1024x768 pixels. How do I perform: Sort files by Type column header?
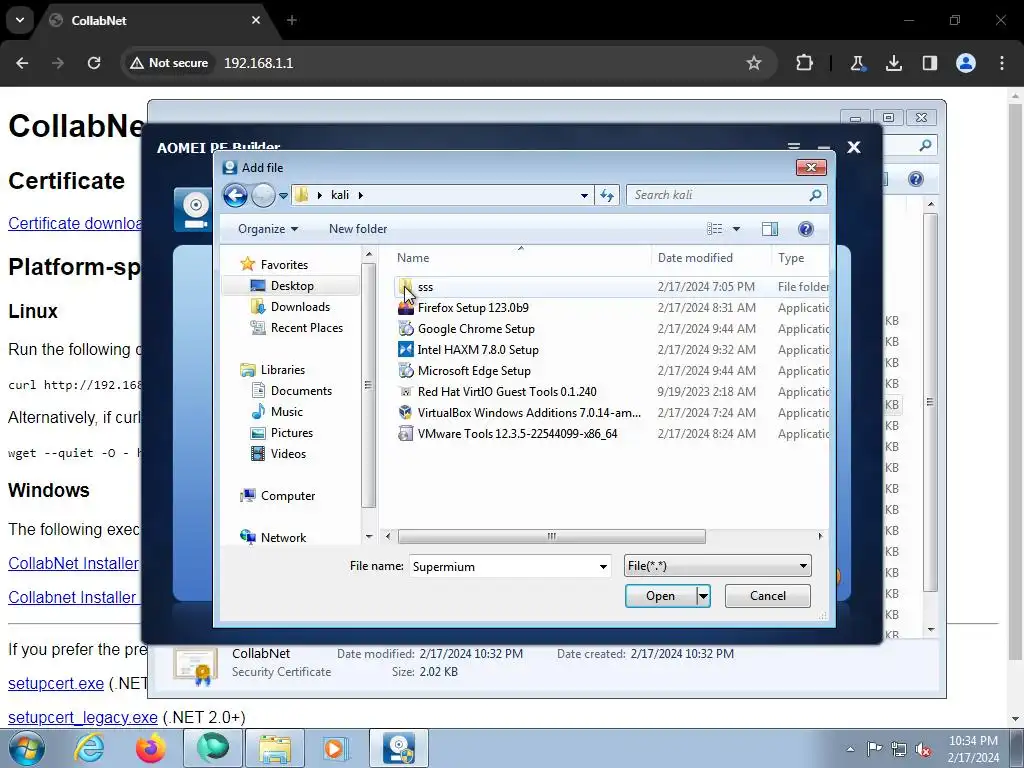pyautogui.click(x=791, y=257)
